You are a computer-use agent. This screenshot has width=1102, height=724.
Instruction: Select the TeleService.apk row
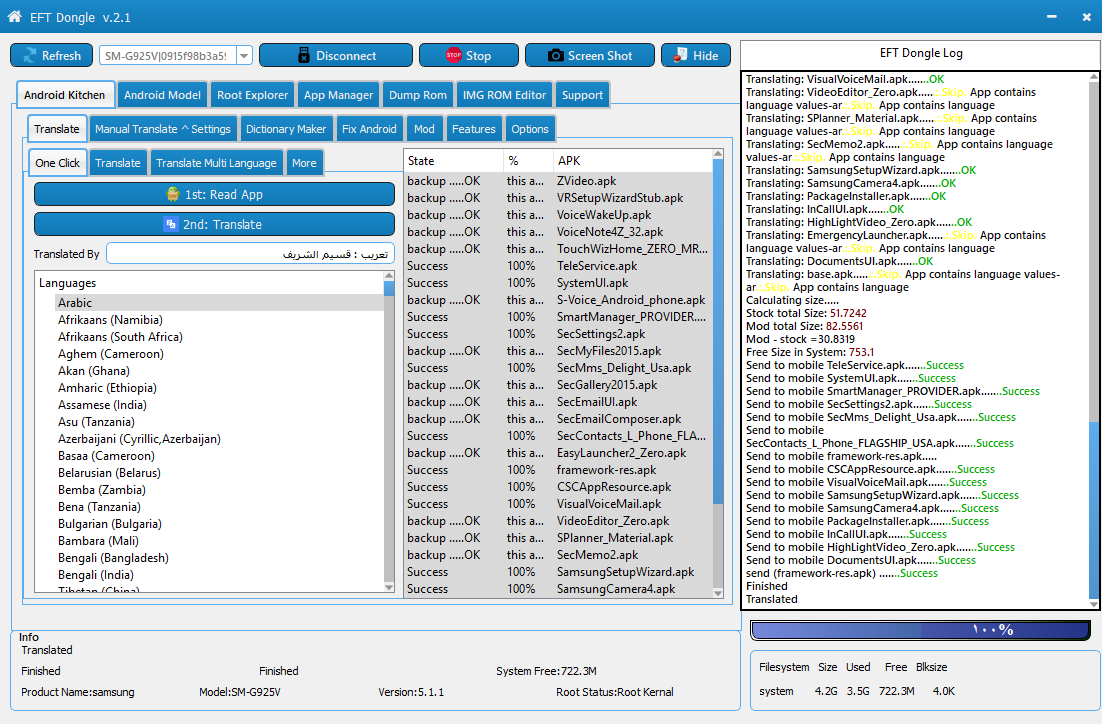coord(558,266)
